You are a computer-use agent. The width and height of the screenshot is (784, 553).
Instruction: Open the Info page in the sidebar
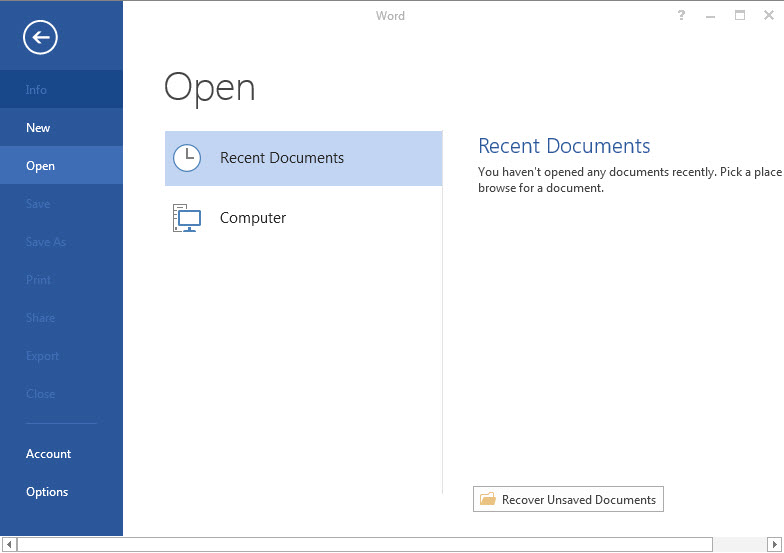coord(62,90)
